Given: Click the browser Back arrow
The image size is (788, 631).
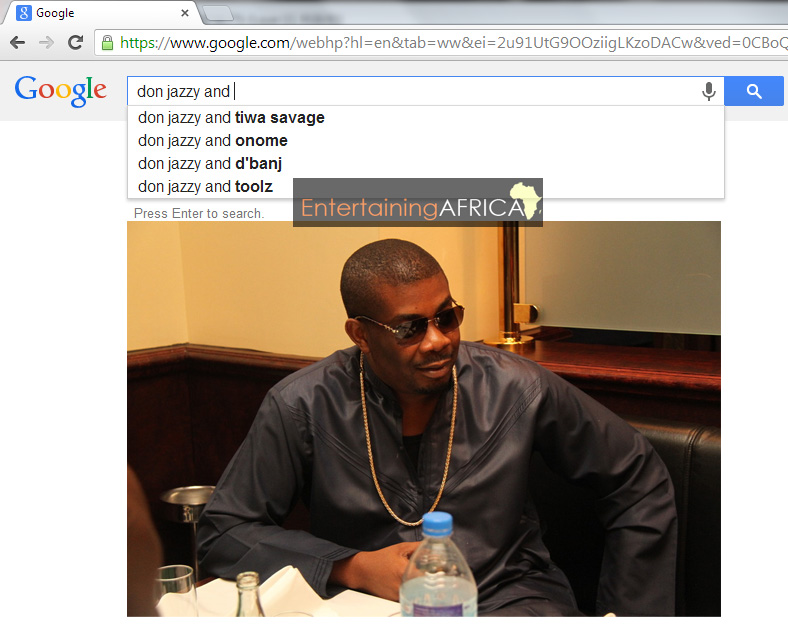Looking at the screenshot, I should click(17, 42).
